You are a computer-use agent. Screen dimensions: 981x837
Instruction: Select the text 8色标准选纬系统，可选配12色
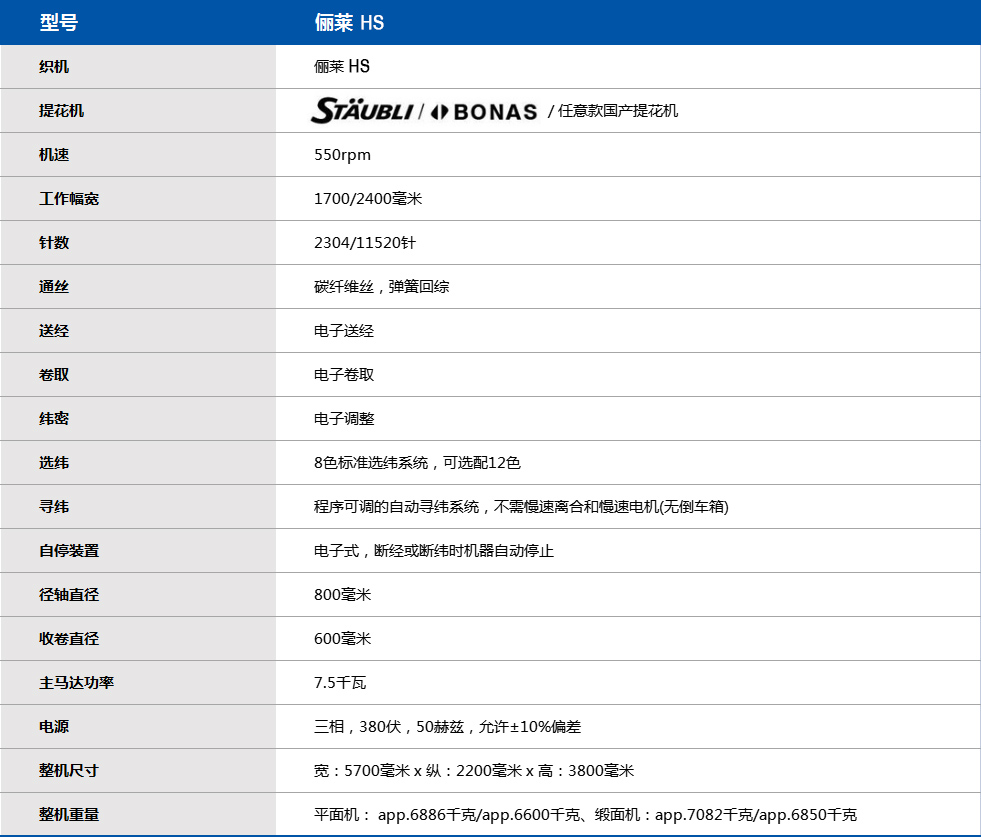[417, 463]
